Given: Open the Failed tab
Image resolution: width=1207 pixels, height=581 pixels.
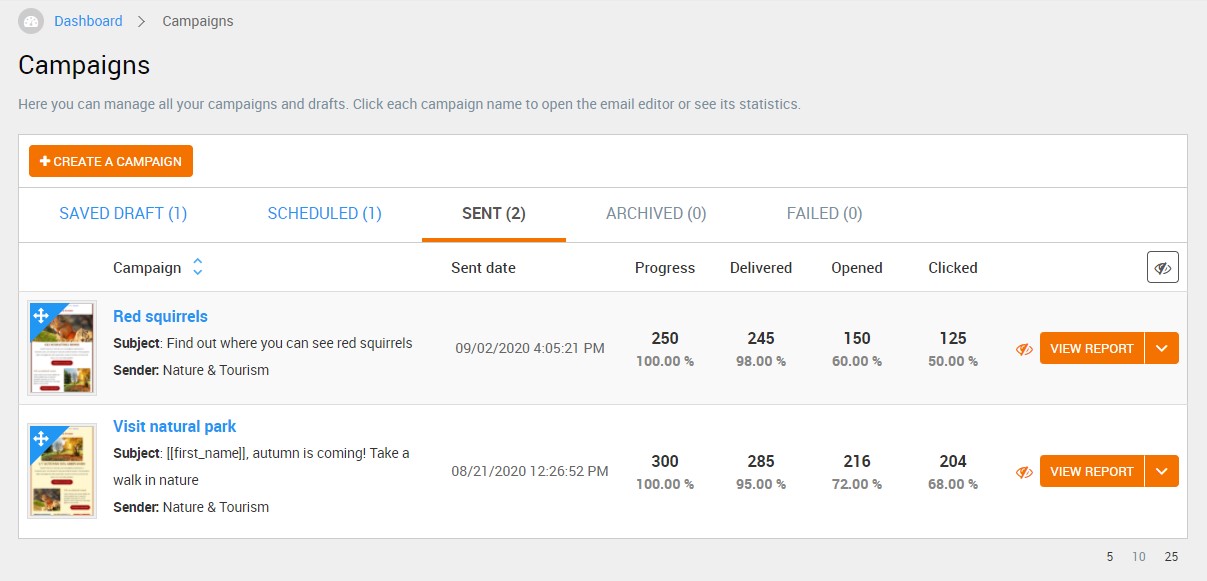Looking at the screenshot, I should click(x=824, y=213).
